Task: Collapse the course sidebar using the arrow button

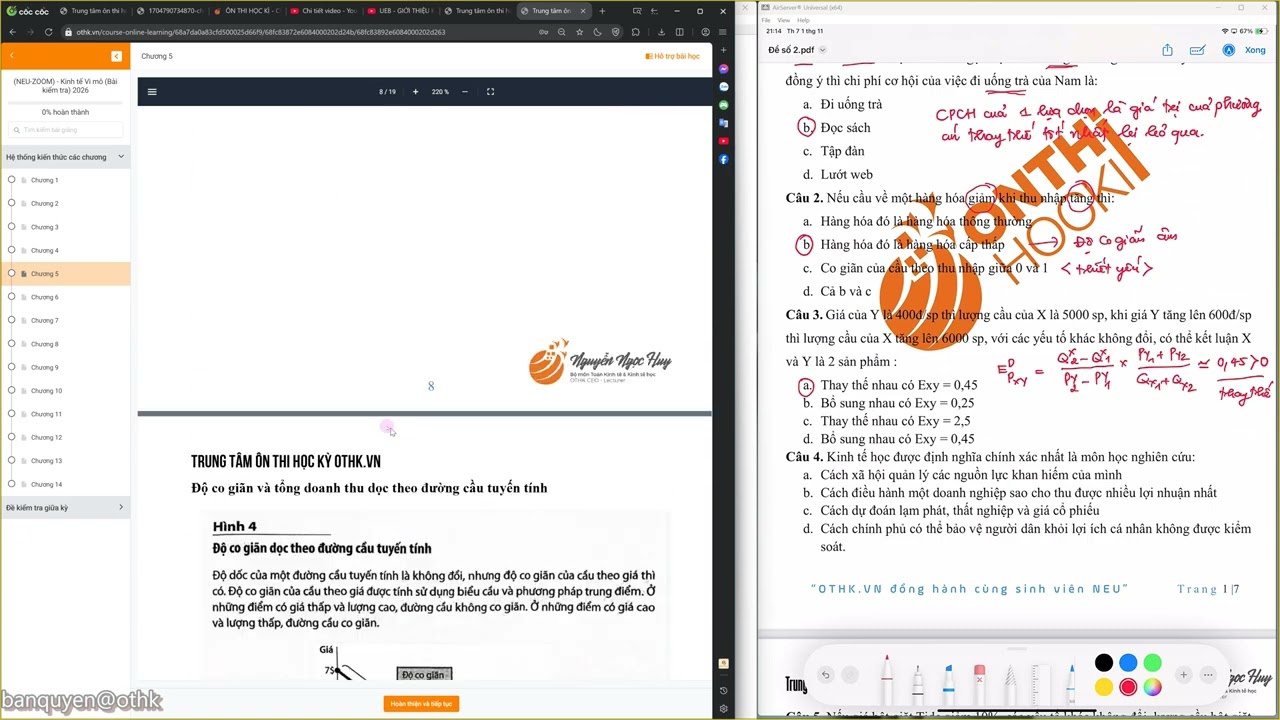Action: (116, 56)
